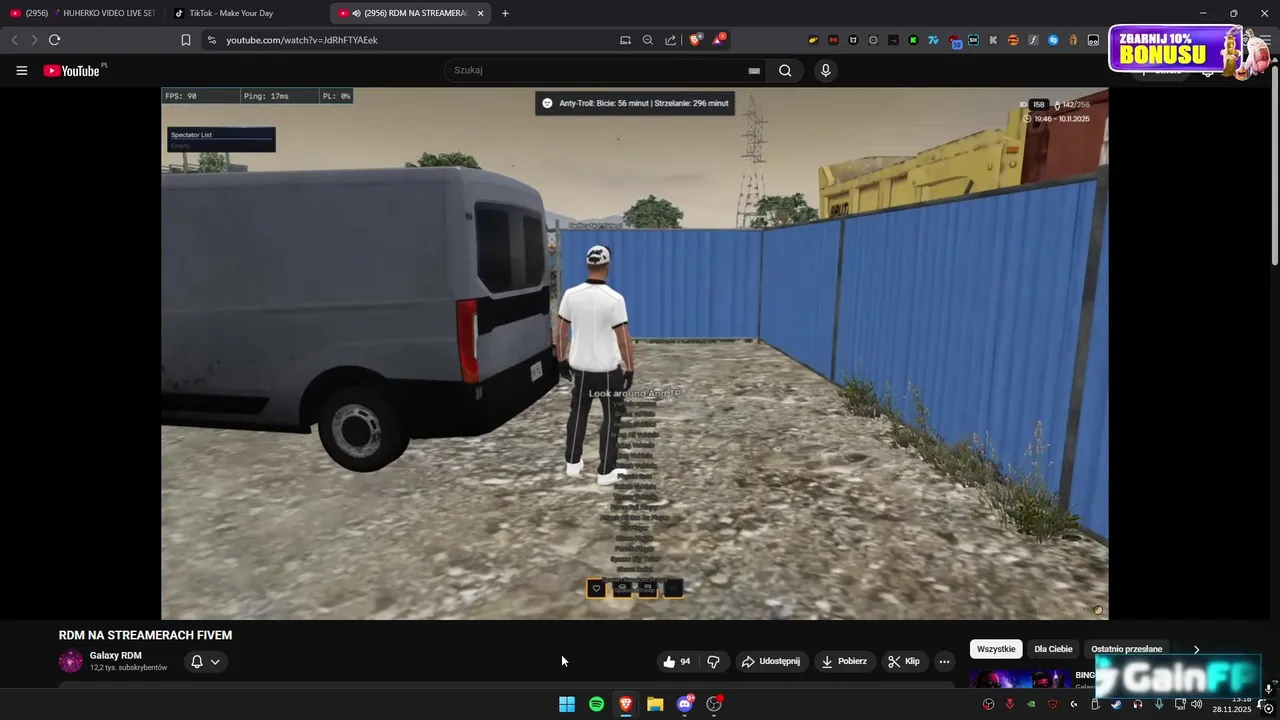Start voice search with the microphone
This screenshot has height=720, width=1280.
825,71
